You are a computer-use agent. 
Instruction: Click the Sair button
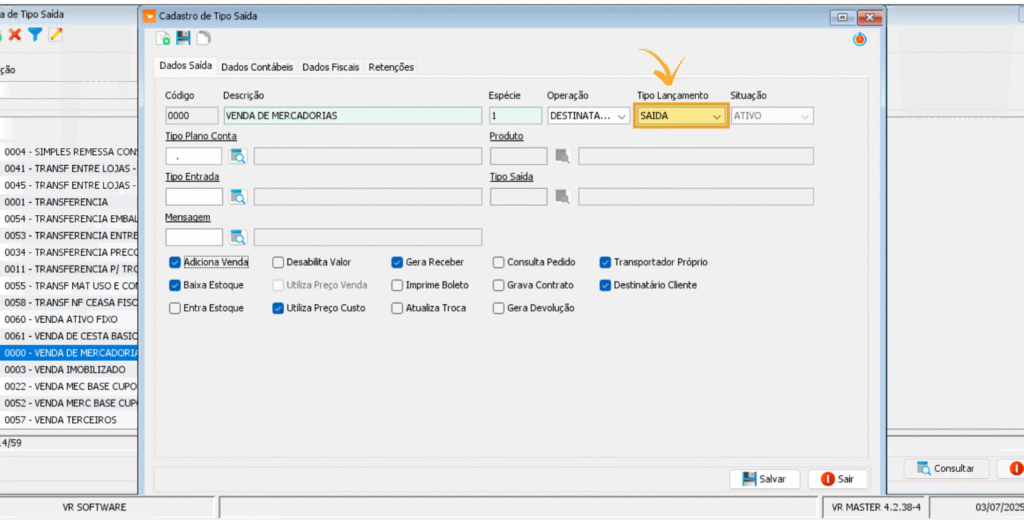[x=838, y=479]
